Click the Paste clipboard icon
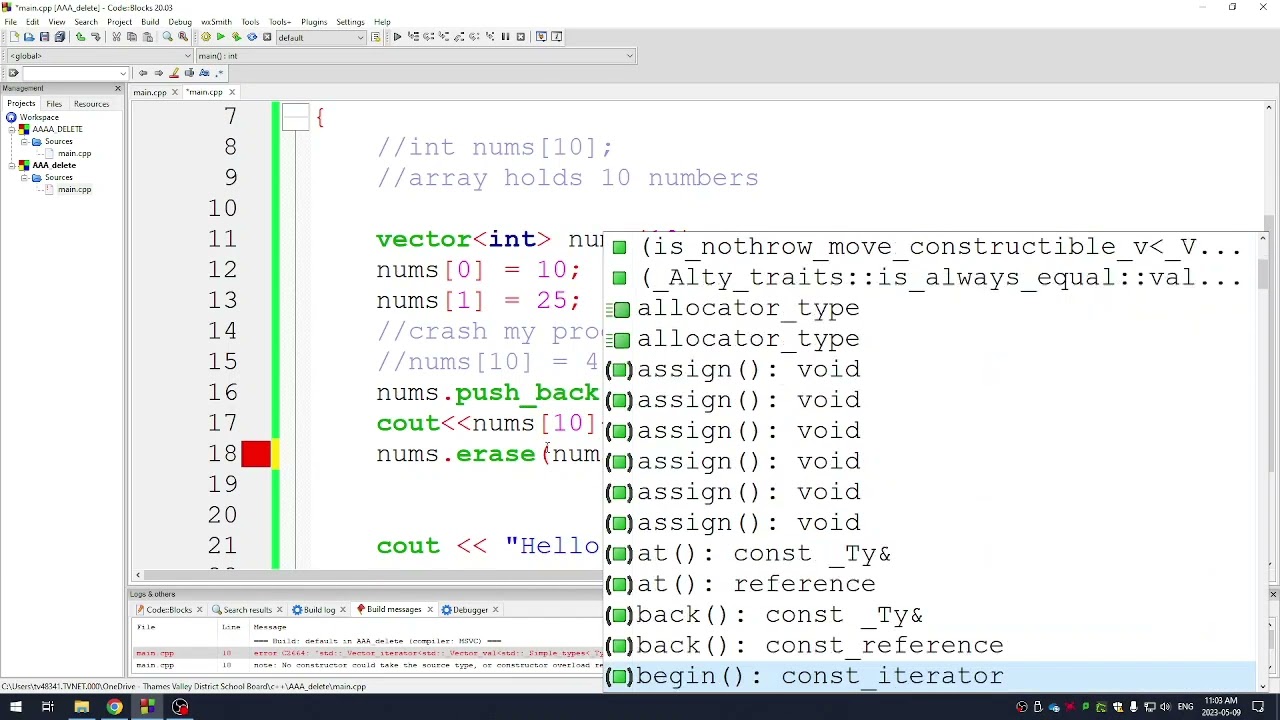The height and width of the screenshot is (720, 1280). 148,37
